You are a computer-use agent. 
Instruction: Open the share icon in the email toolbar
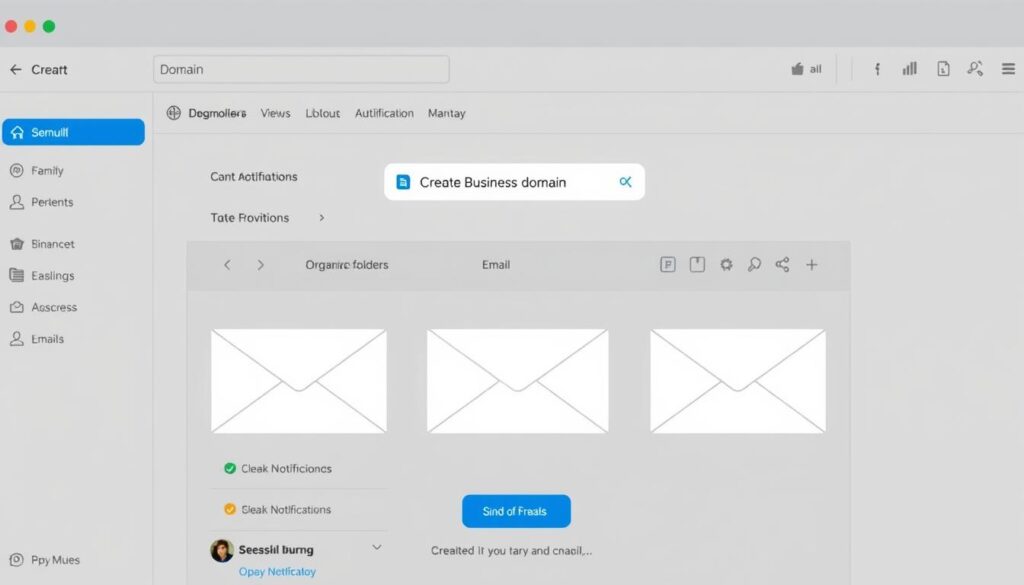[x=782, y=264]
